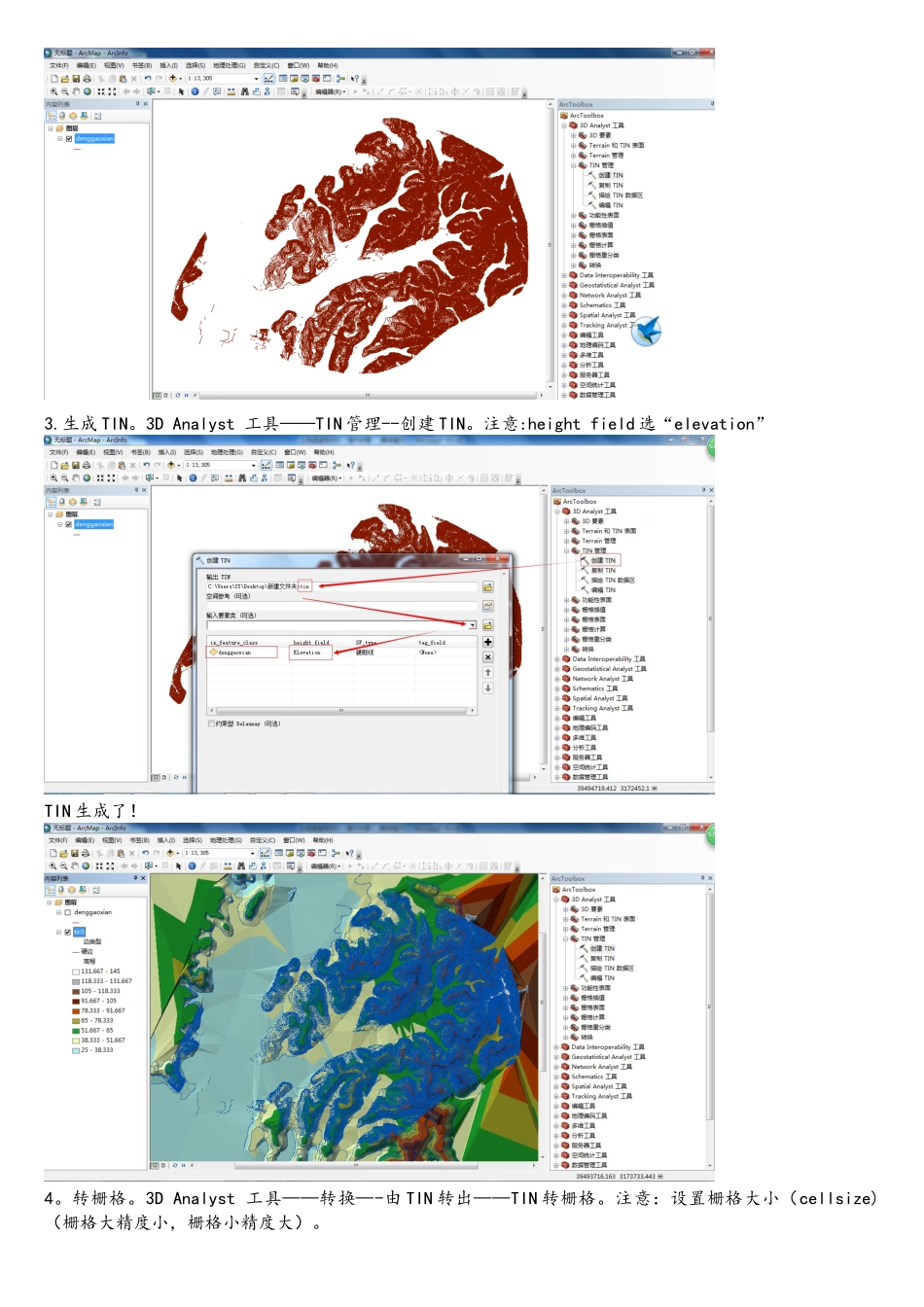Click output TIN browse folder icon in 创建 TIN dialog
This screenshot has height=1307, width=924.
pyautogui.click(x=487, y=587)
